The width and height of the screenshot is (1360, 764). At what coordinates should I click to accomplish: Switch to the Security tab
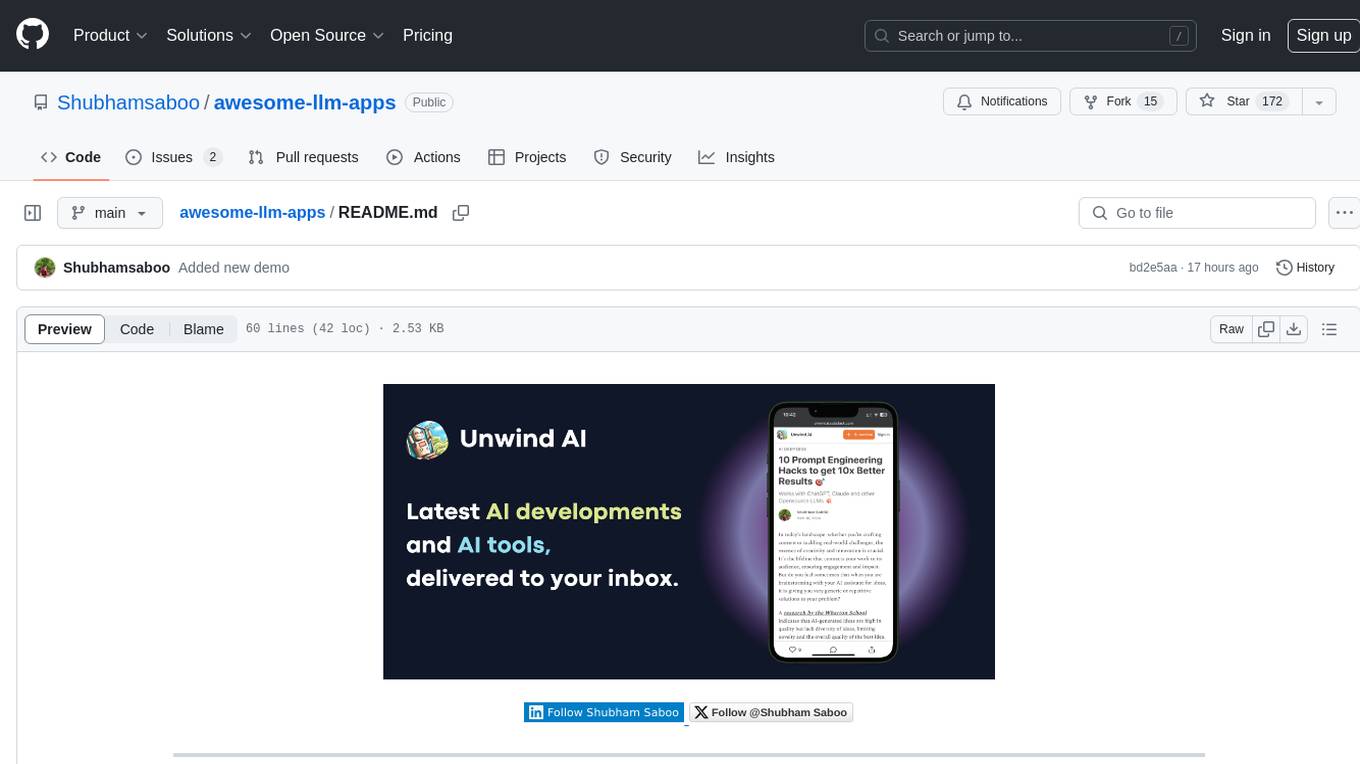click(x=632, y=157)
